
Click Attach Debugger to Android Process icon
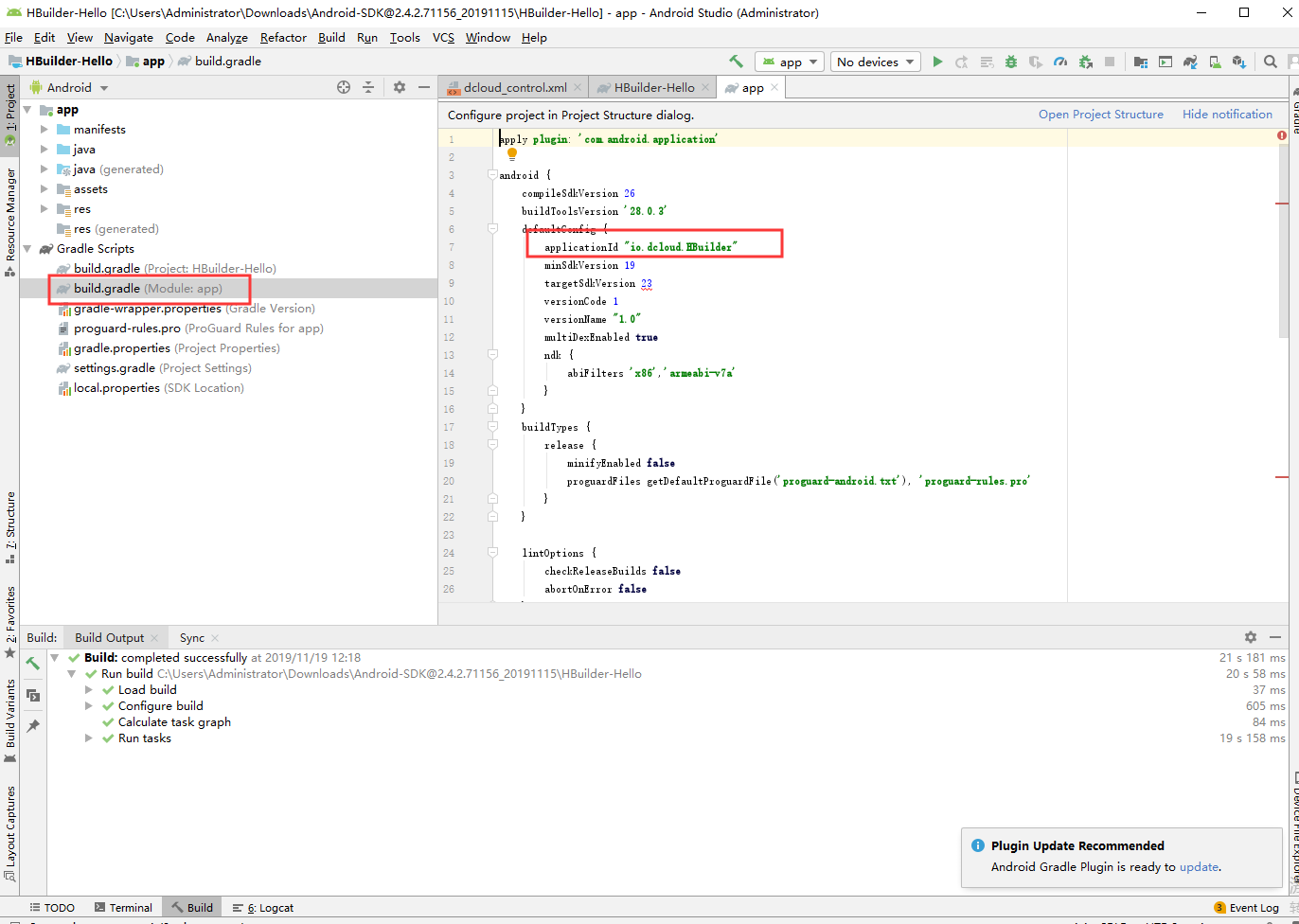coord(1085,62)
